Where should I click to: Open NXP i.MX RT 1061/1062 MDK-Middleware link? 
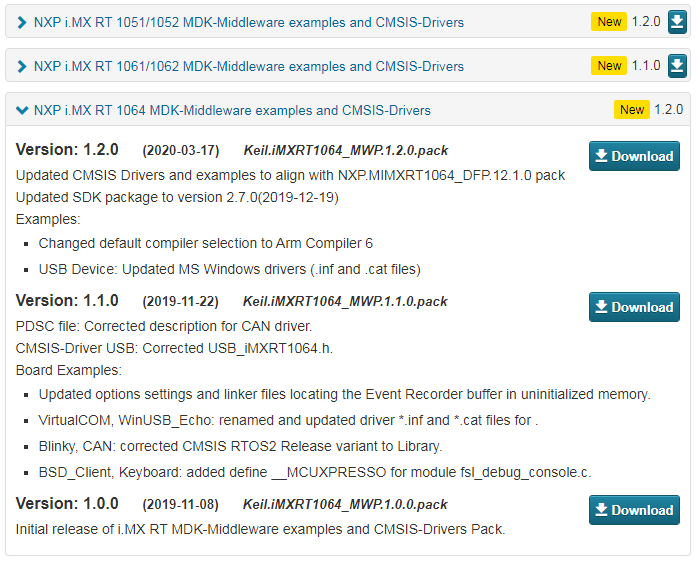tap(249, 66)
